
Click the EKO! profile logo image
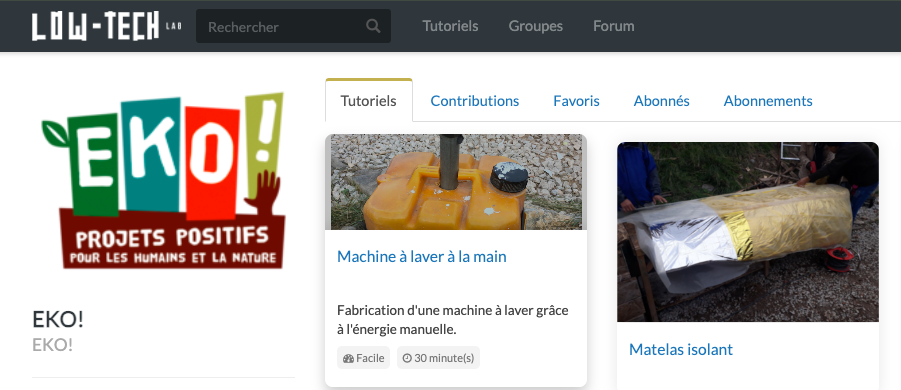(163, 180)
